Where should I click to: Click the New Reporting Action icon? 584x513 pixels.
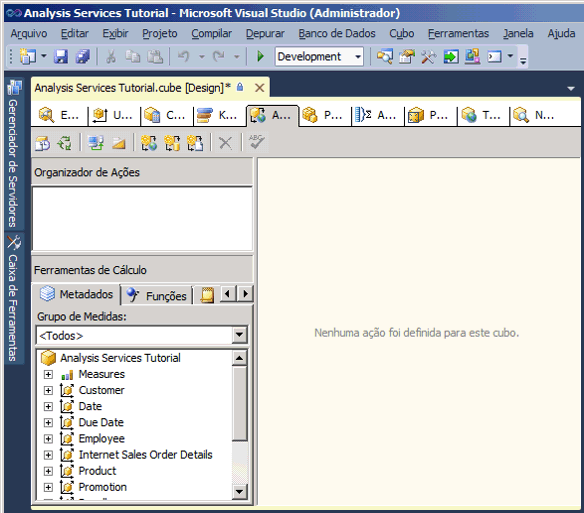195,143
